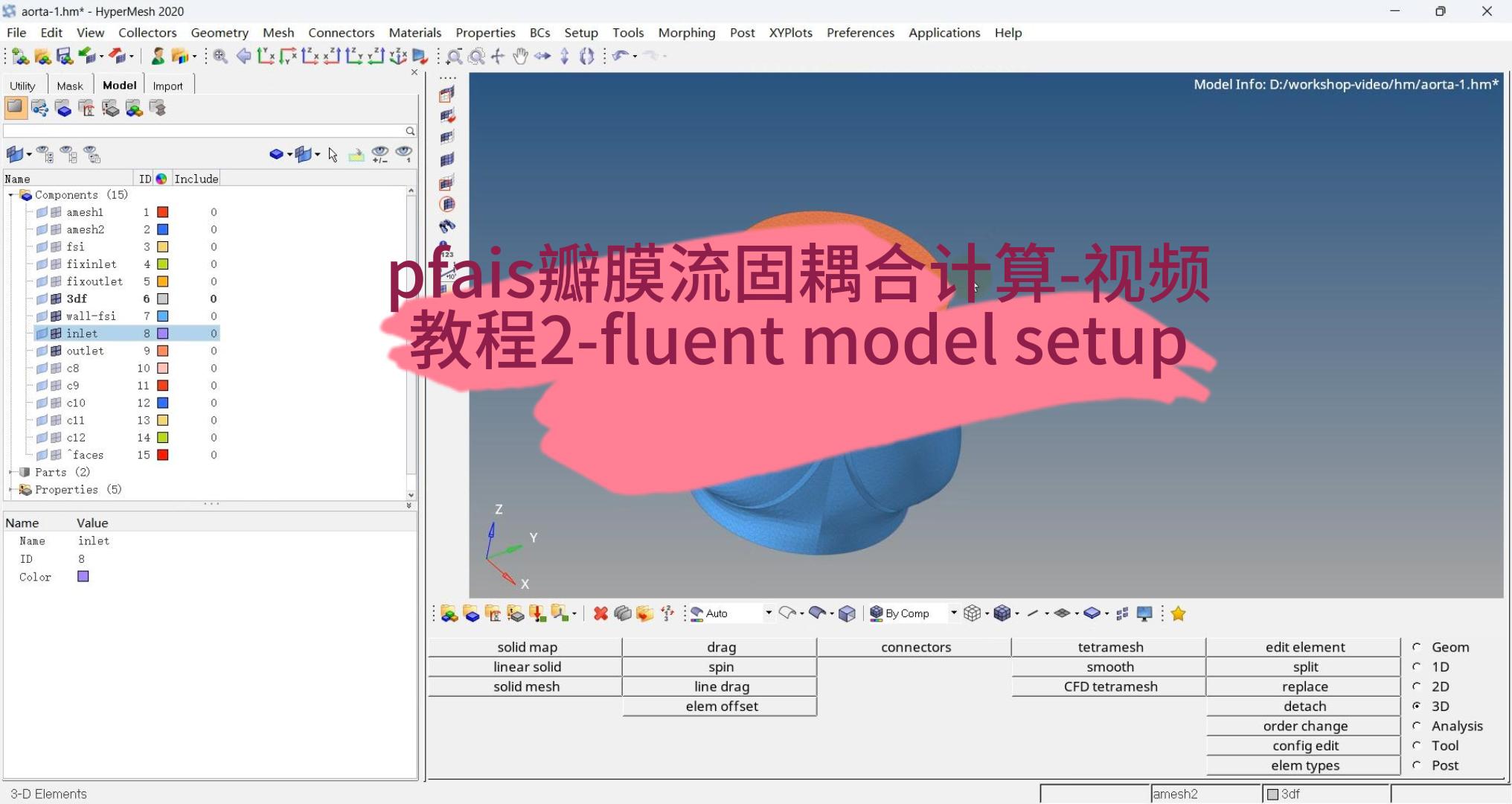This screenshot has width=1512, height=804.
Task: Select the wall-fsi component in tree
Action: [91, 316]
